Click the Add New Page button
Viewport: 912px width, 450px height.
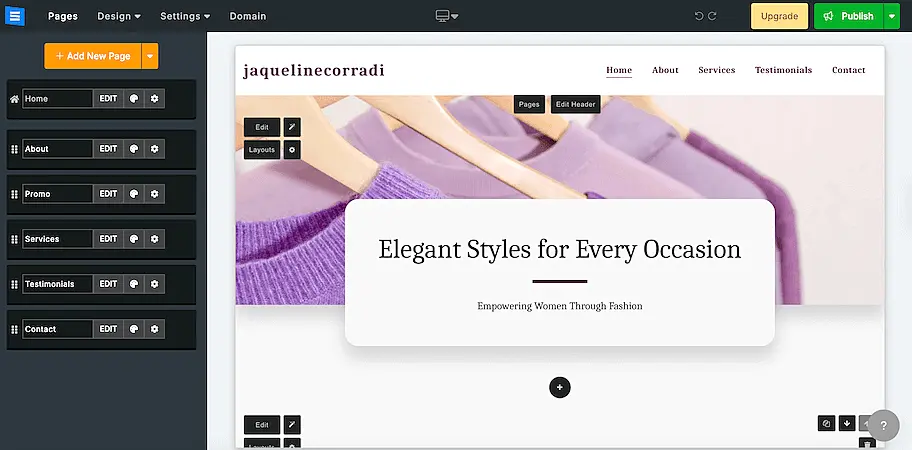point(92,56)
